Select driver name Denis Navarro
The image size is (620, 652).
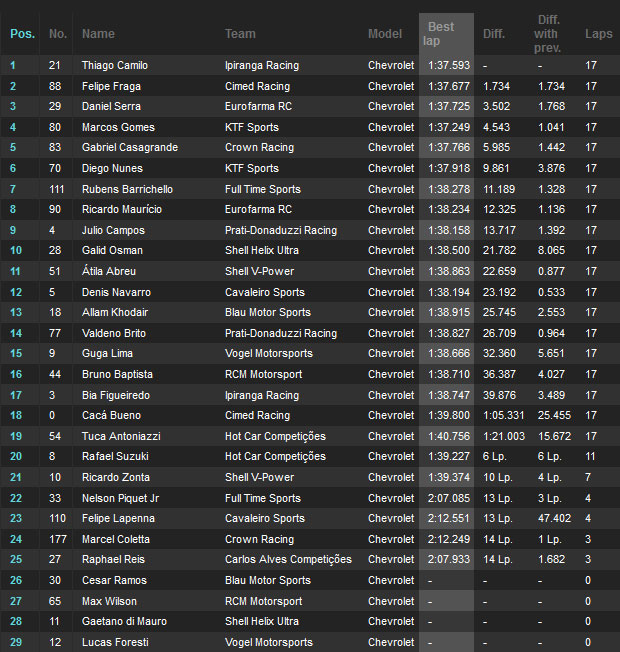tap(116, 292)
